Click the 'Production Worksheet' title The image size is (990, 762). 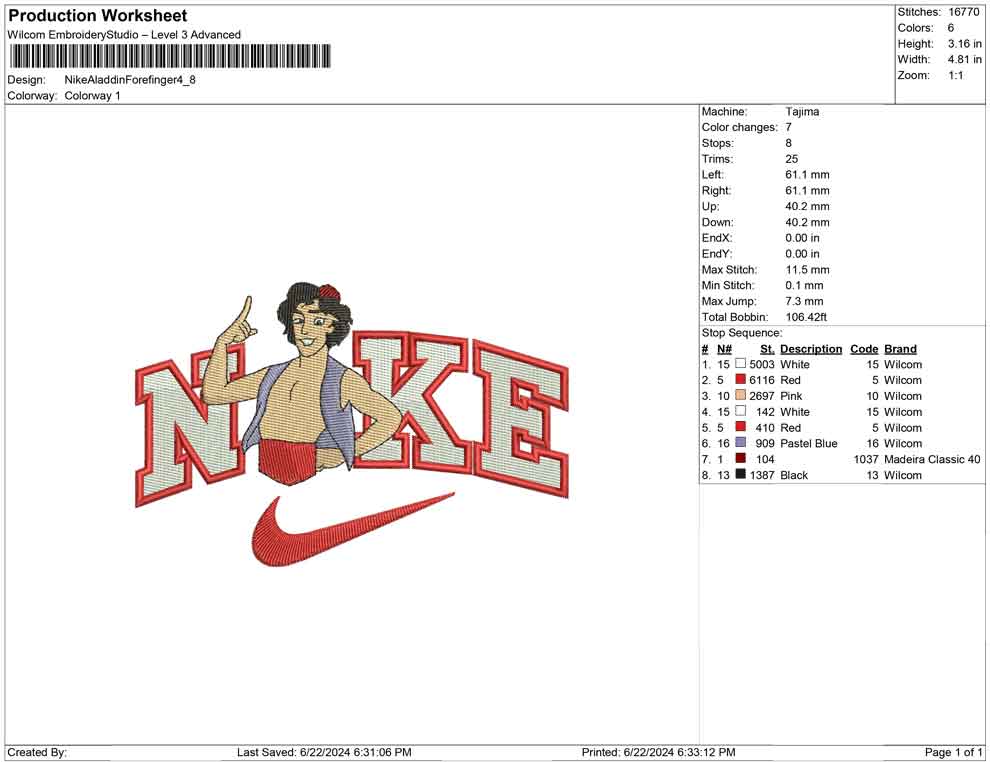(x=98, y=16)
